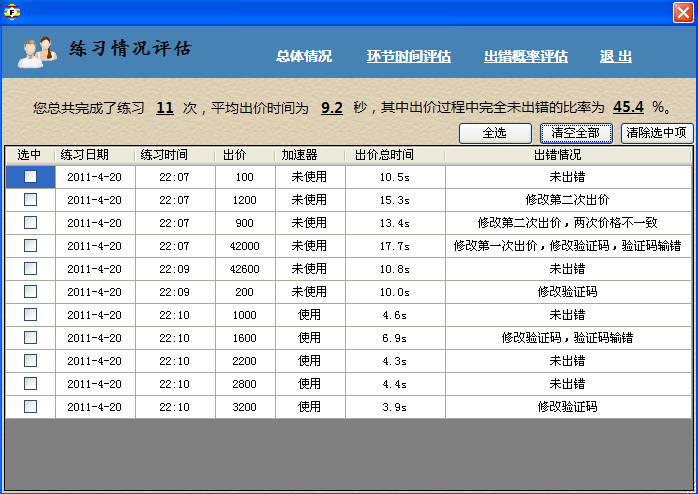Check the row with bid 1600
Viewport: 698px width, 494px height.
[30, 338]
